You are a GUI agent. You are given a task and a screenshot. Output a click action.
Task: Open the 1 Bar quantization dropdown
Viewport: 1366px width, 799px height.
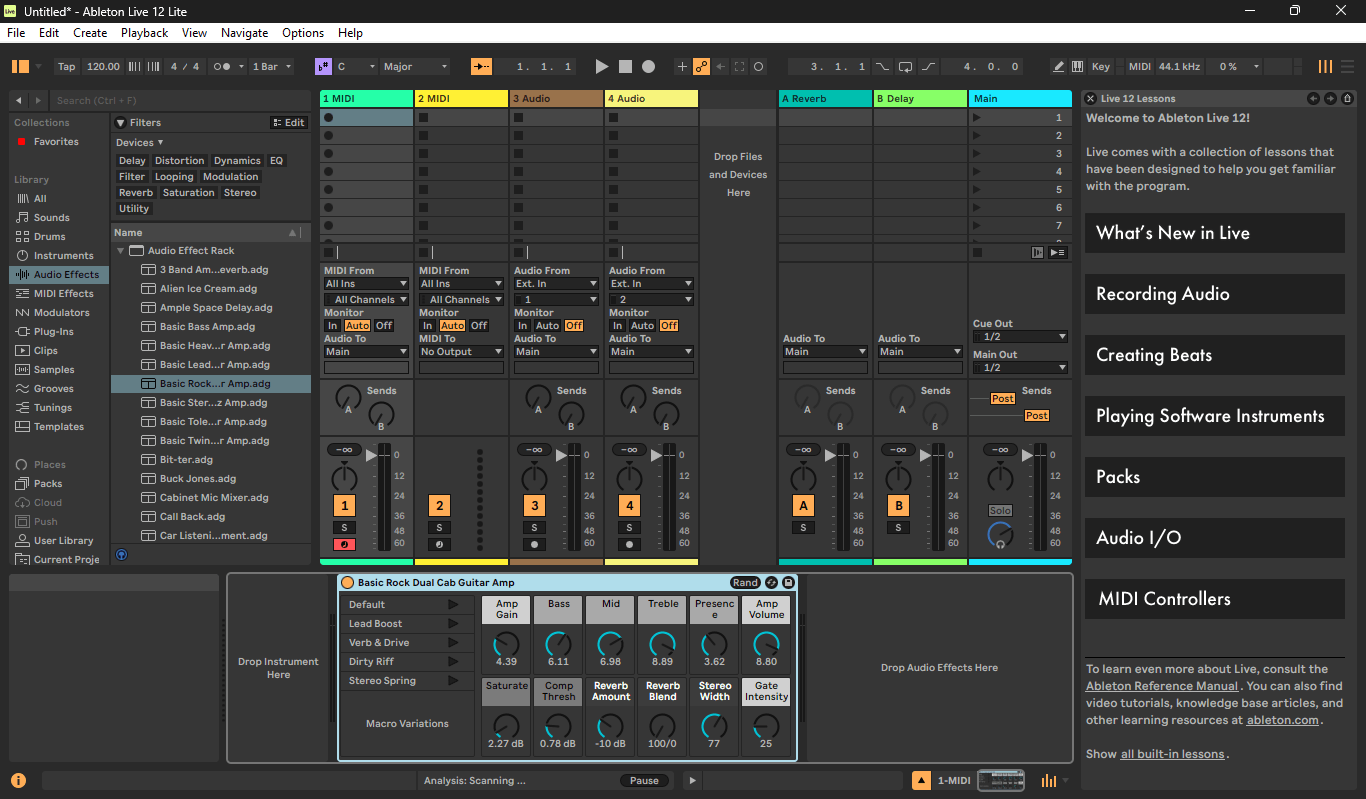pos(272,67)
